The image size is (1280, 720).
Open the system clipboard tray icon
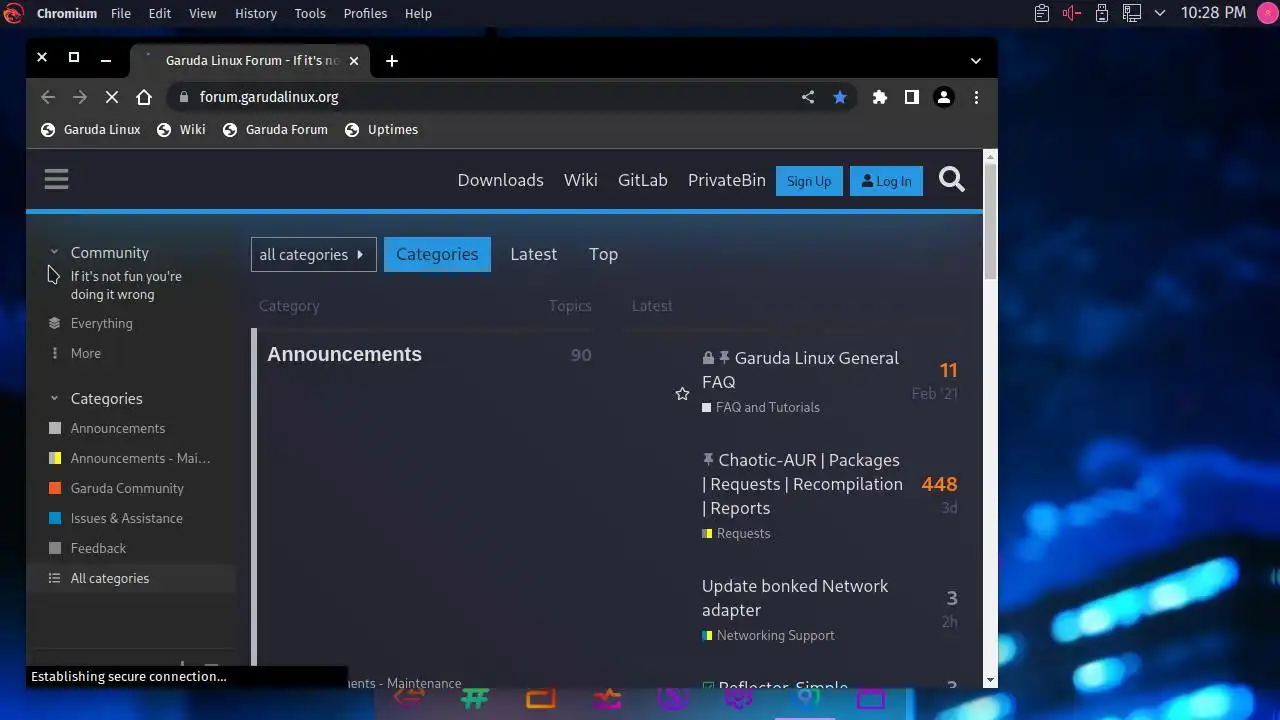(1042, 13)
